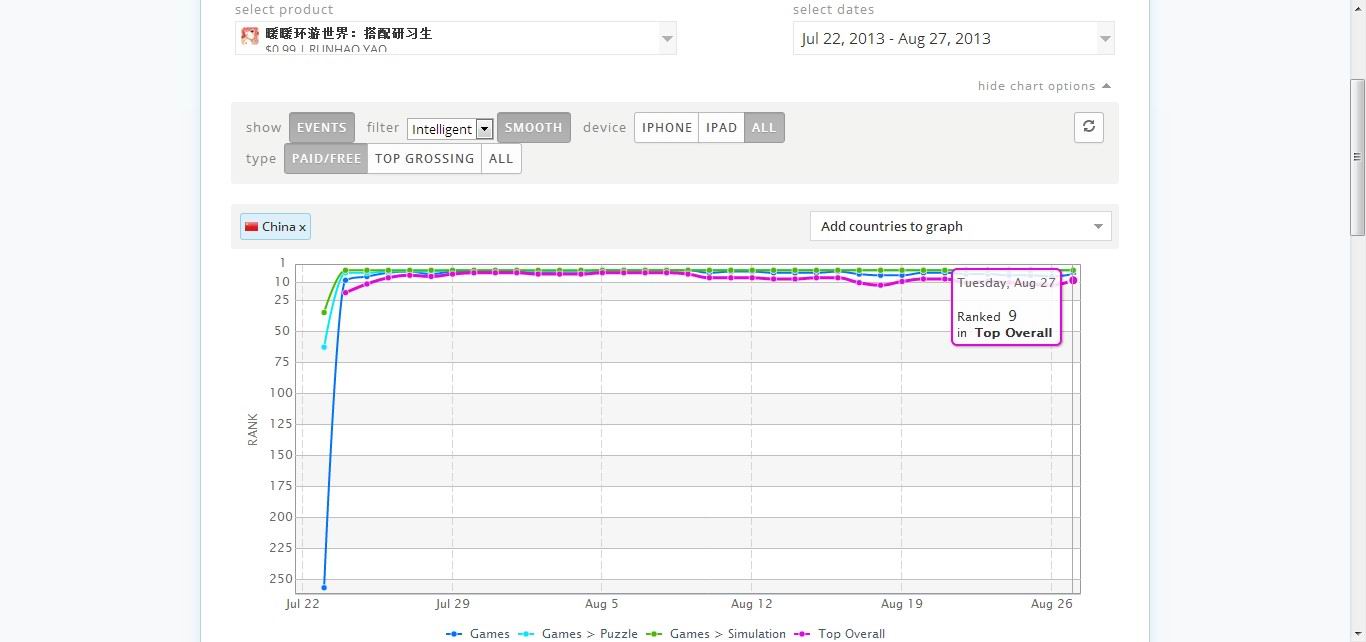Switch to TOP GROSSING type
The width and height of the screenshot is (1366, 642).
point(424,159)
